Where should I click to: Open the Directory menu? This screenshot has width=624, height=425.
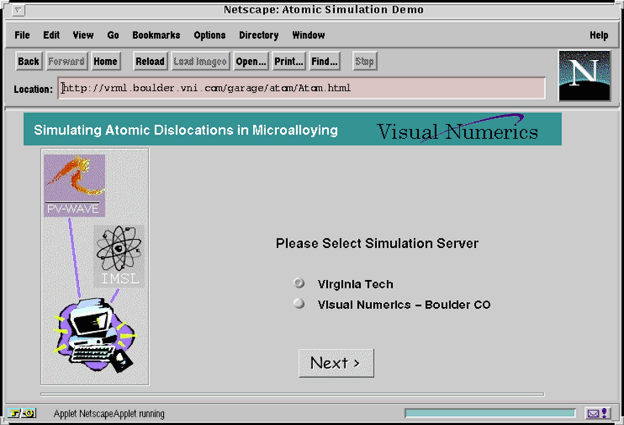tap(259, 35)
